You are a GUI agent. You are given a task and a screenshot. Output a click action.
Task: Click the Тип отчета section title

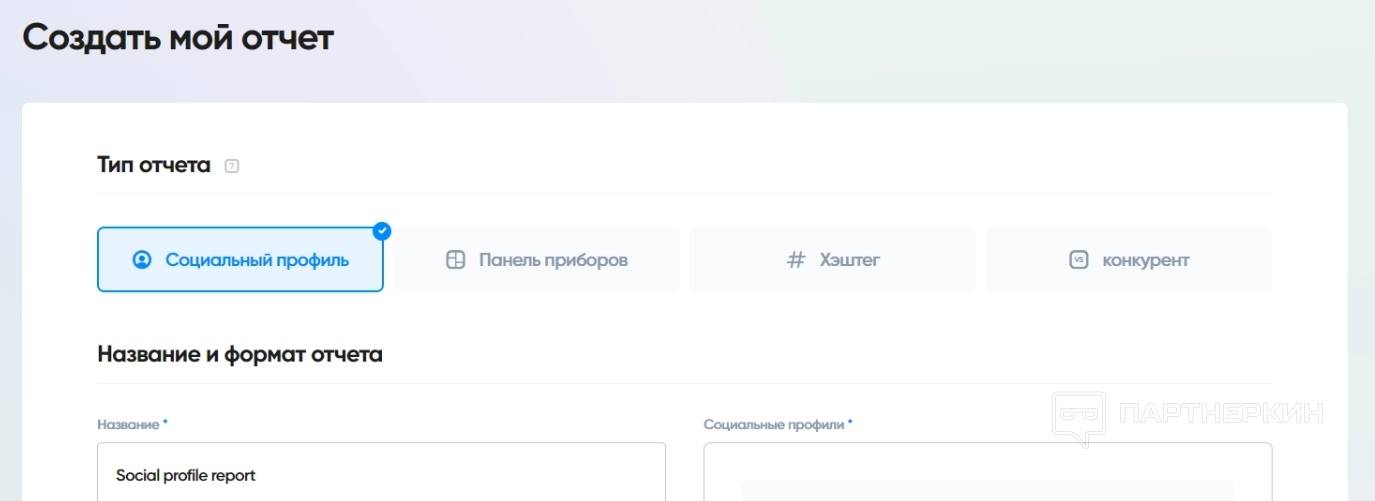click(x=154, y=165)
